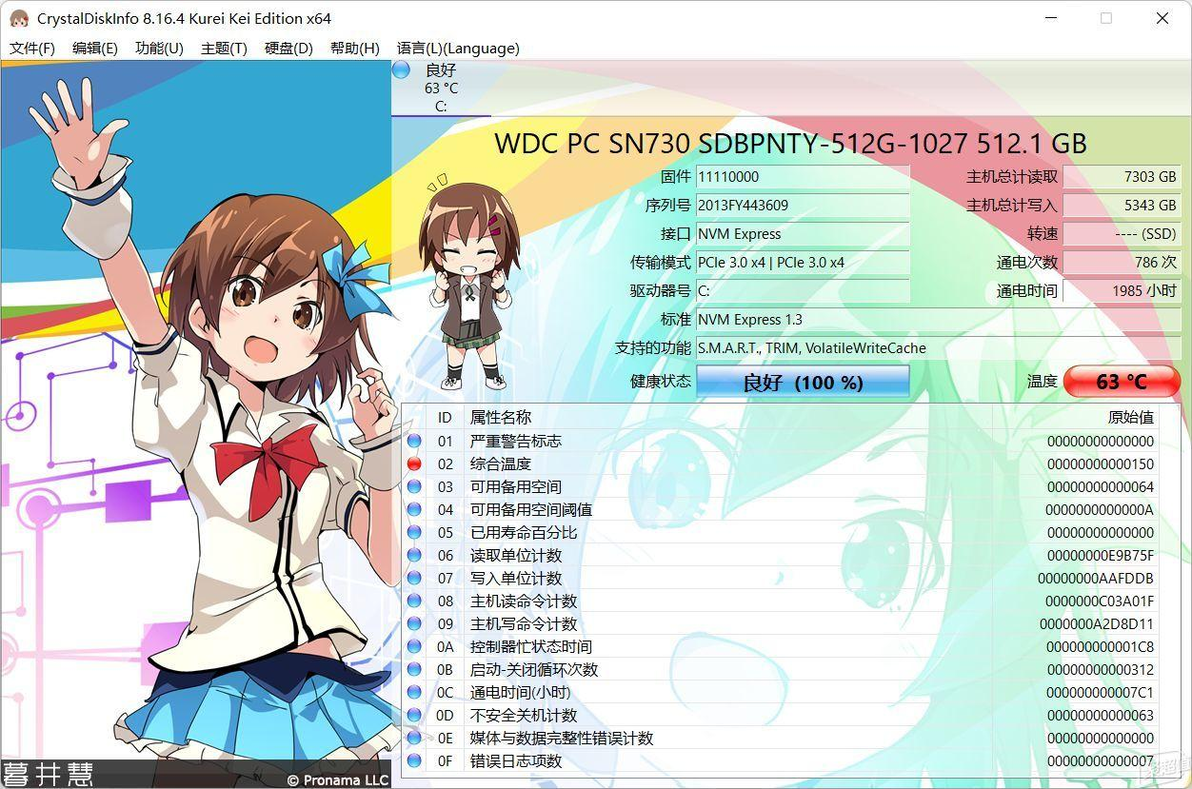This screenshot has height=789, width=1192.
Task: Select the 读取单位计数 attribute row text
Action: click(515, 555)
